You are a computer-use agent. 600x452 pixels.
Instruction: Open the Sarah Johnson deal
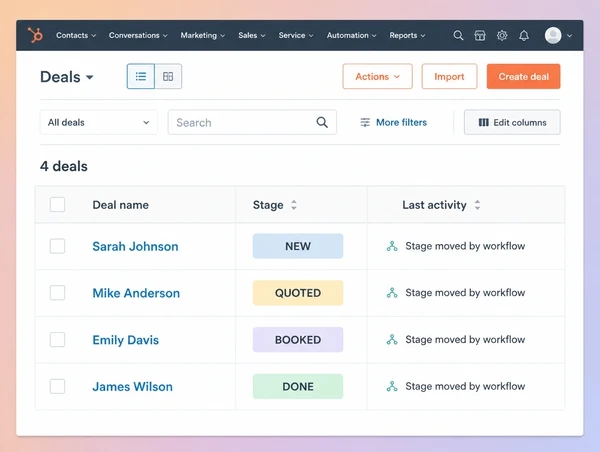pyautogui.click(x=135, y=246)
